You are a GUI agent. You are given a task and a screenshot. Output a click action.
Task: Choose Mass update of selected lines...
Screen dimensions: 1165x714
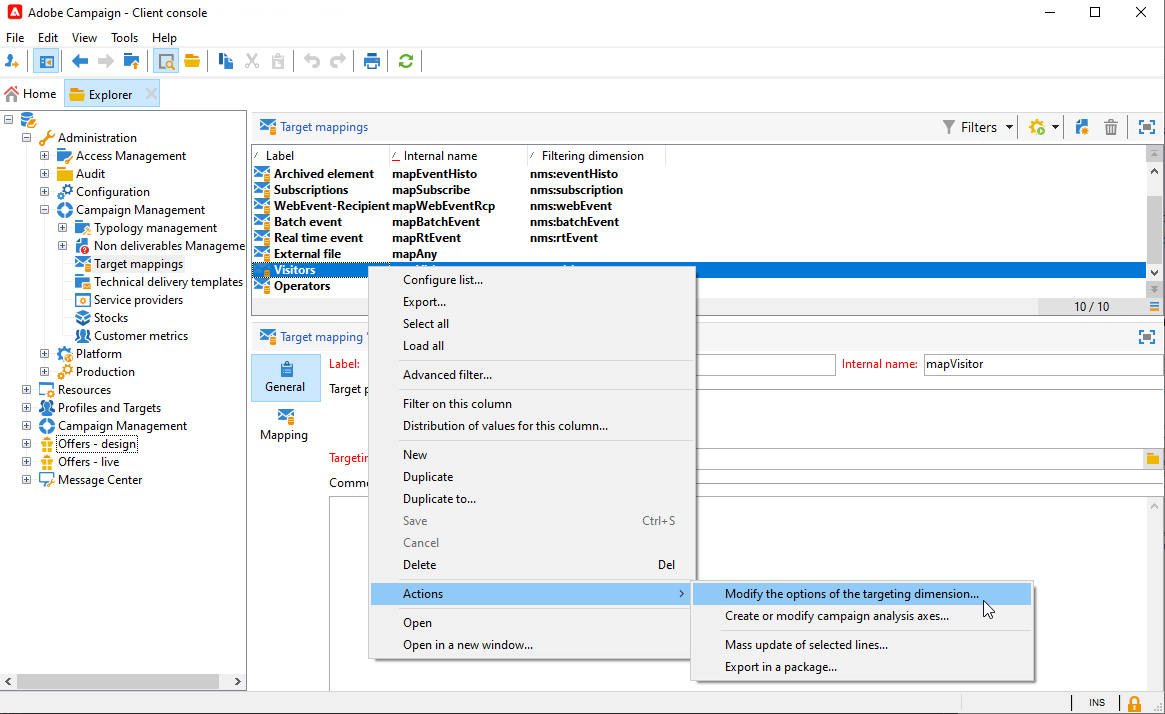pos(862,645)
